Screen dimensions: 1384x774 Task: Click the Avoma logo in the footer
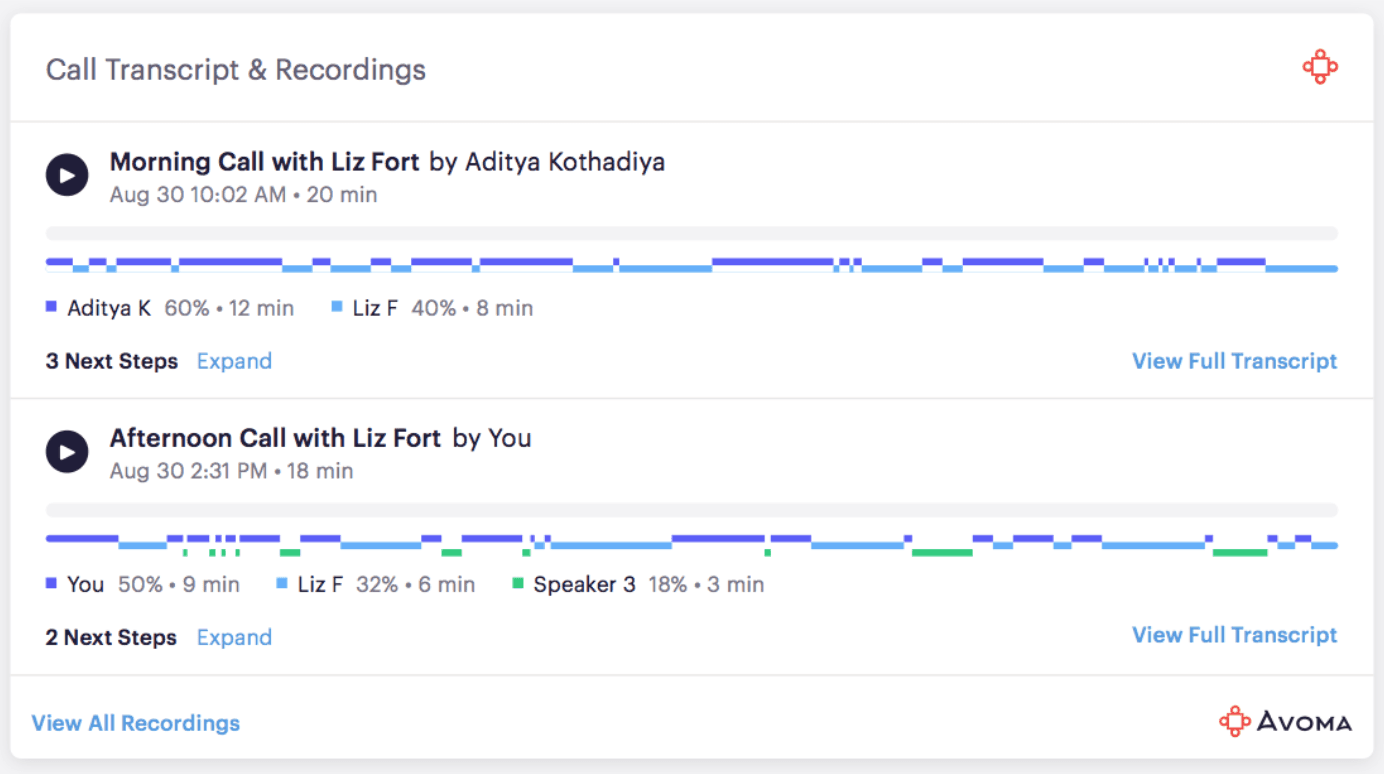point(1285,722)
